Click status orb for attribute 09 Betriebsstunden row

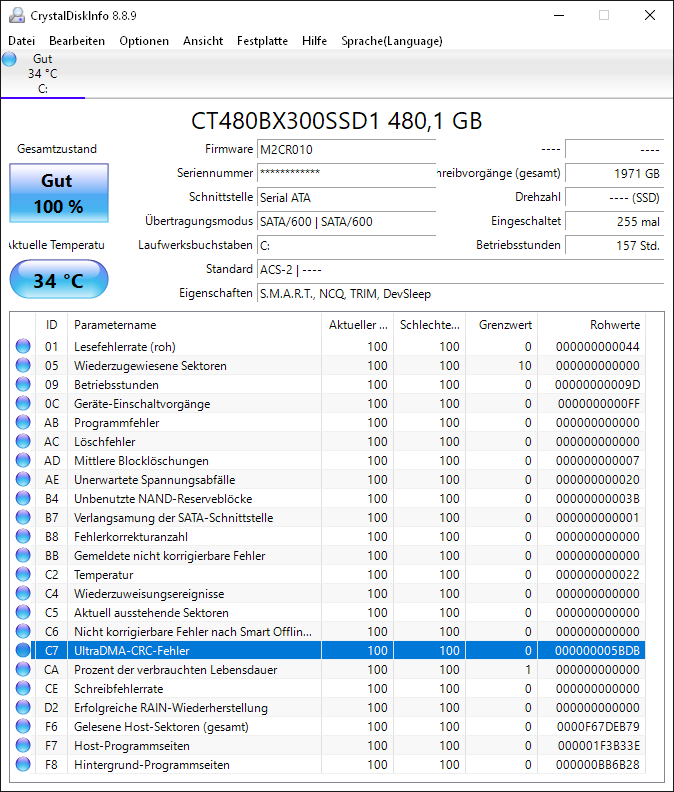[x=23, y=384]
